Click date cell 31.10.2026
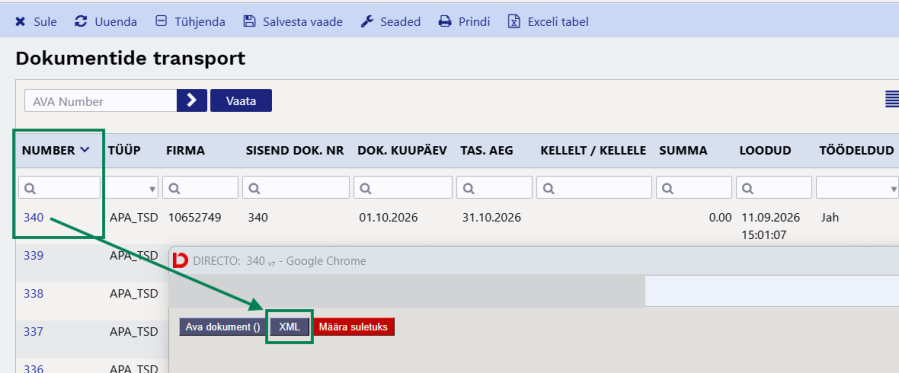The width and height of the screenshot is (899, 373). click(491, 218)
